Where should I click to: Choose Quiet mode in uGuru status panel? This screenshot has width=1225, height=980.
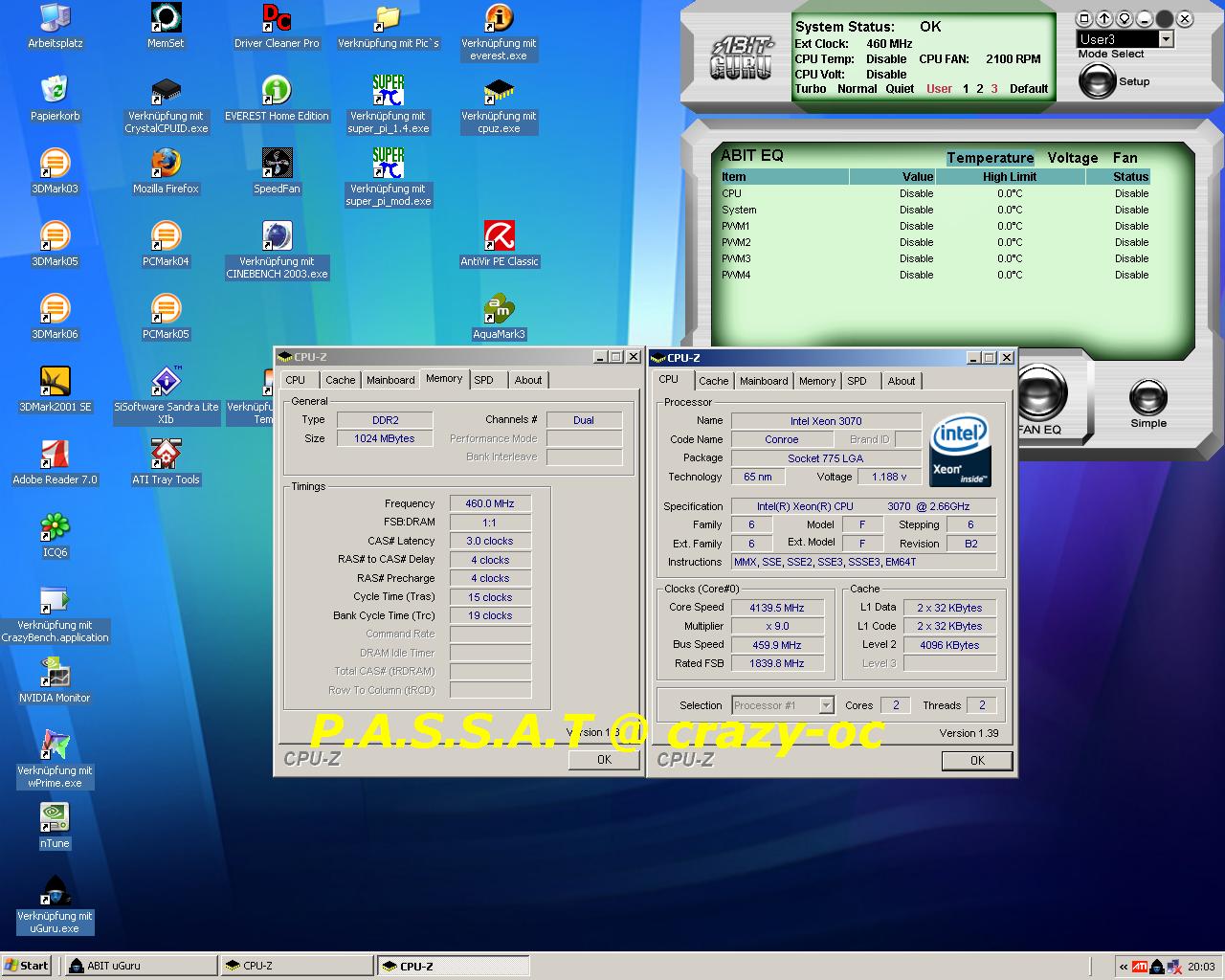(x=900, y=89)
